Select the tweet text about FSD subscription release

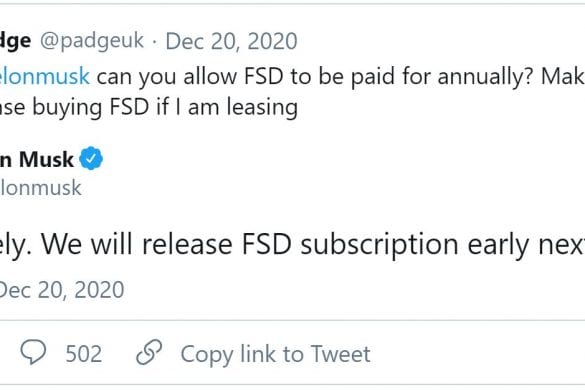(x=292, y=245)
